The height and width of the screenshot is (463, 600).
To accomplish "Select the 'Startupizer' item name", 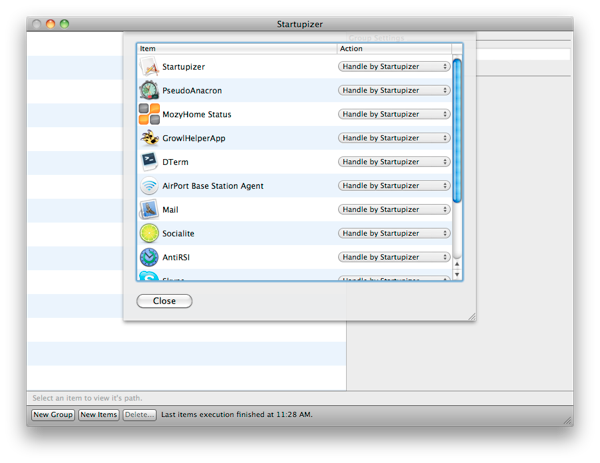I will (x=184, y=67).
